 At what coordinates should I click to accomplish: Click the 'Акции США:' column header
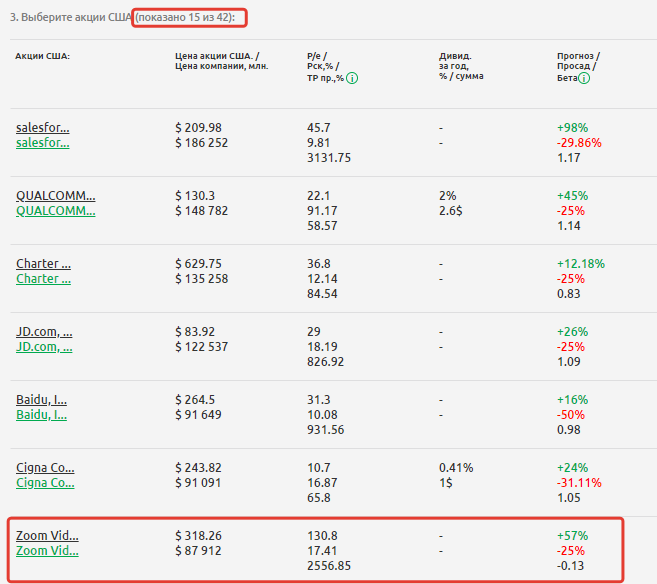(x=42, y=56)
